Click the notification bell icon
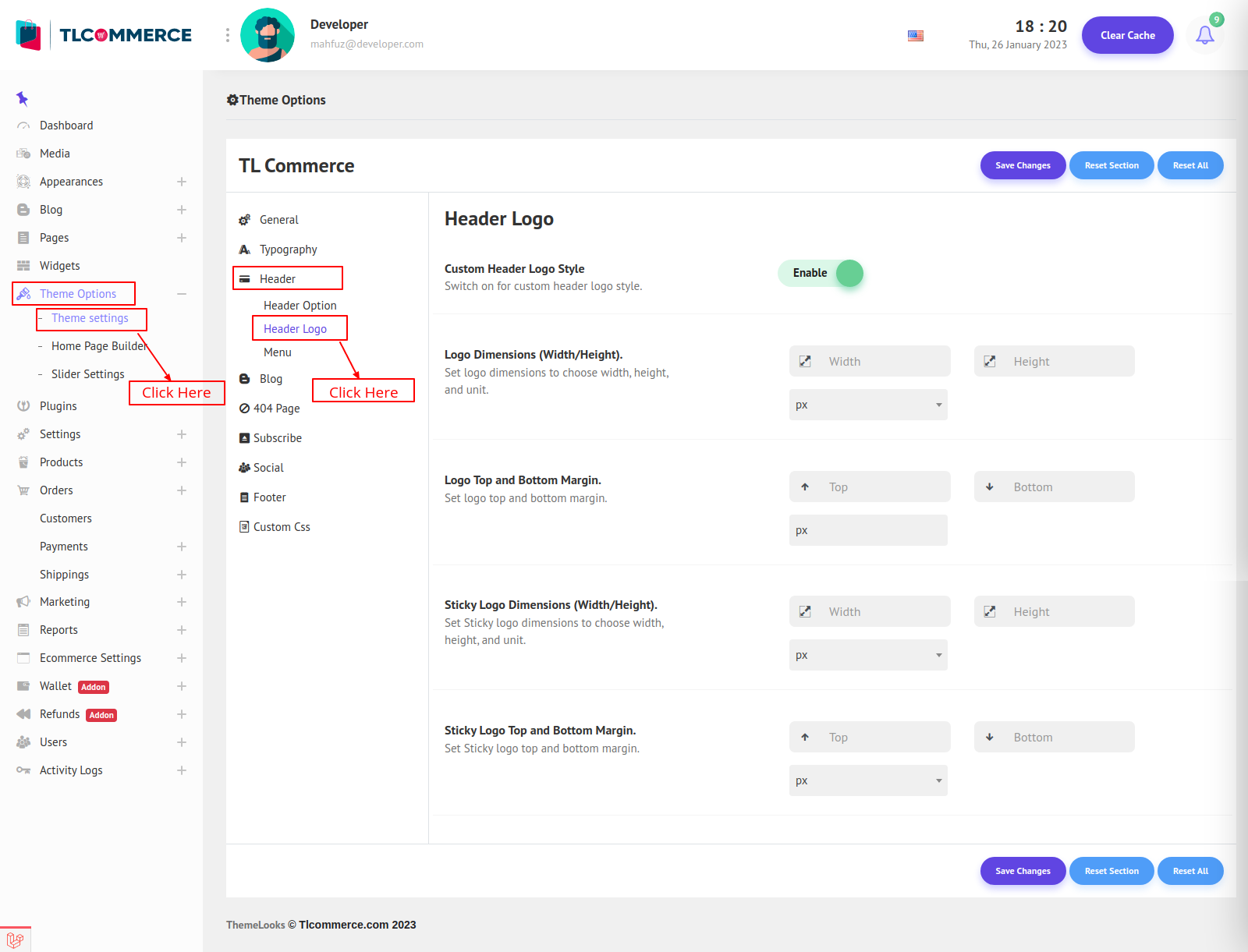Image resolution: width=1248 pixels, height=952 pixels. (1204, 35)
